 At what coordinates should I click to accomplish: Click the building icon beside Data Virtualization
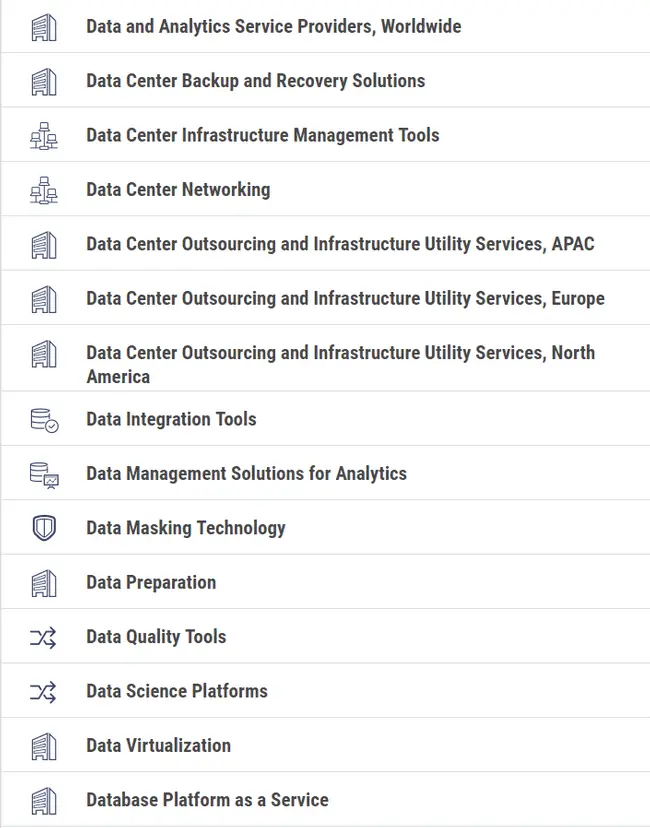pos(44,746)
